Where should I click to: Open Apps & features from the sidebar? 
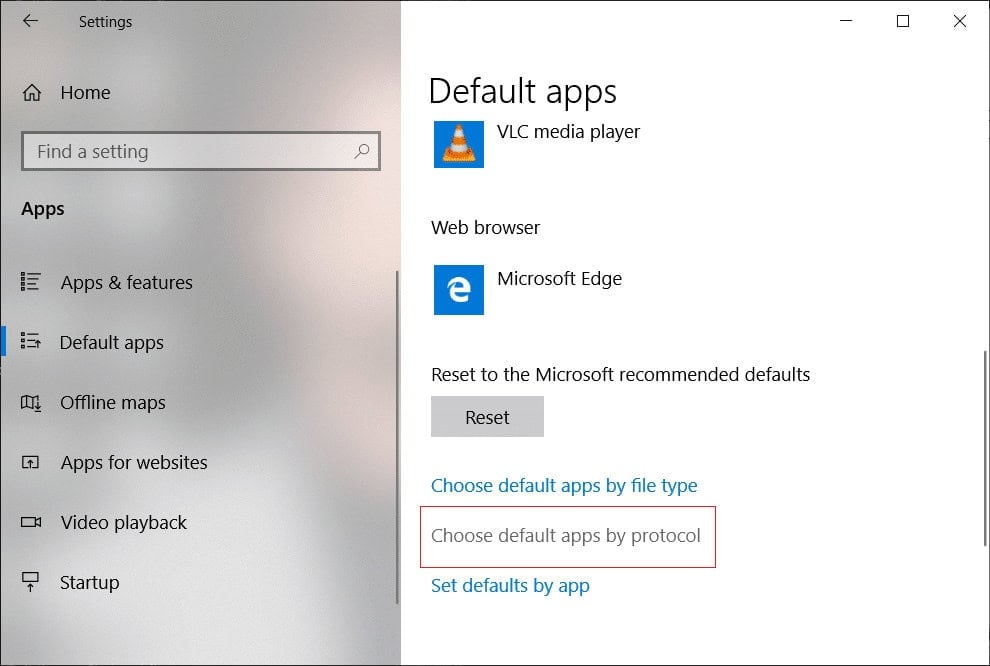tap(125, 282)
